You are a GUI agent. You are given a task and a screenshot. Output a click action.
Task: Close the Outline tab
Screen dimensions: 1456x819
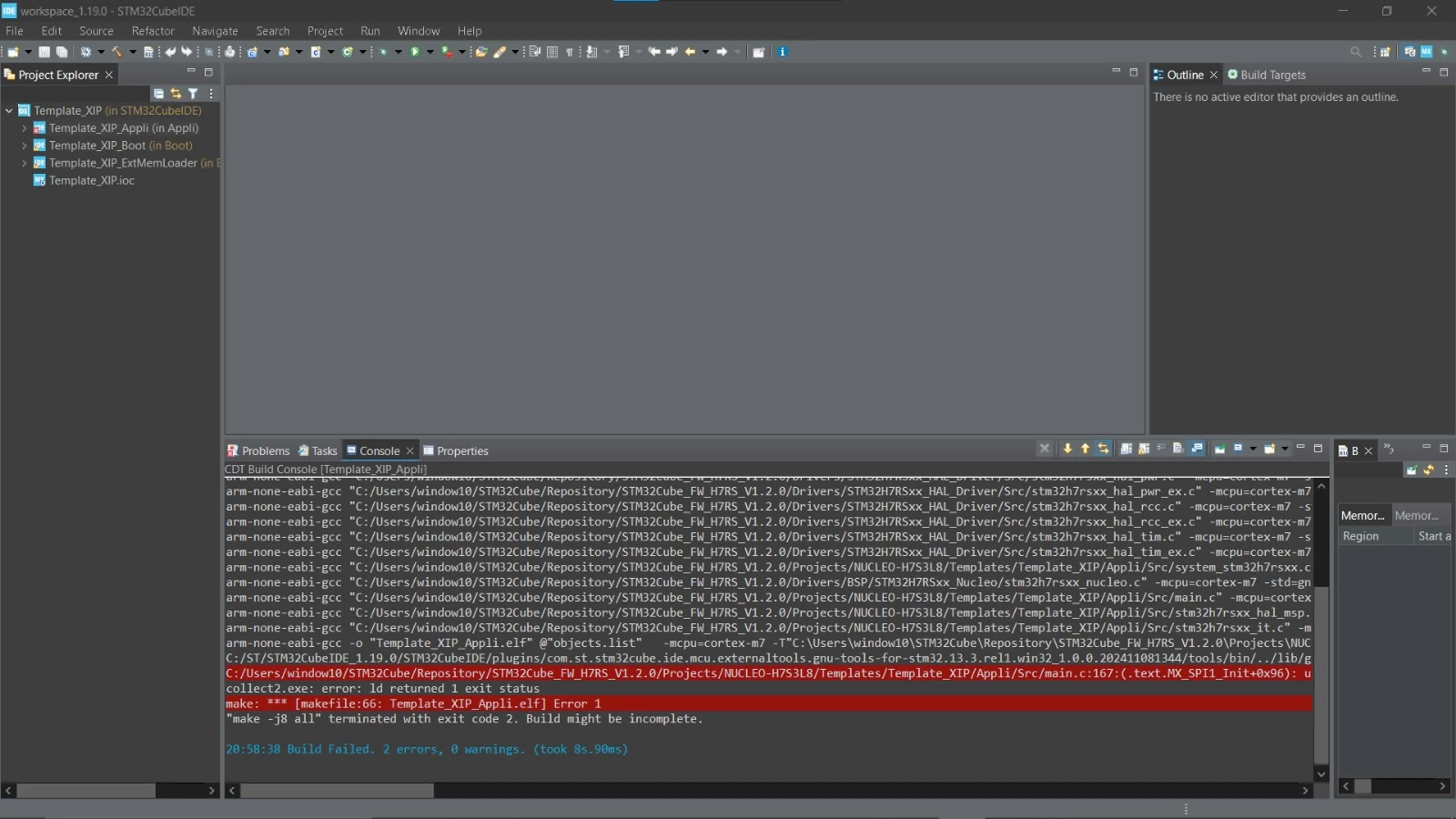pyautogui.click(x=1213, y=75)
